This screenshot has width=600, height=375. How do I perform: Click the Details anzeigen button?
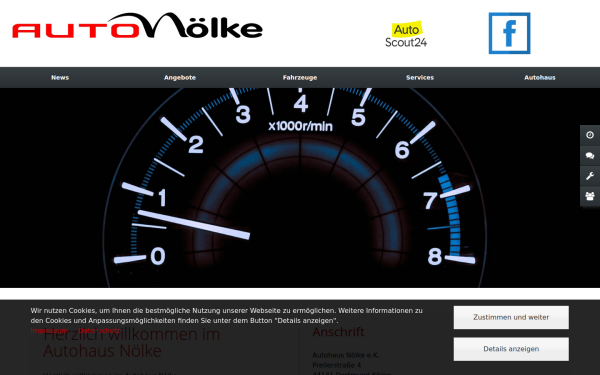[511, 349]
